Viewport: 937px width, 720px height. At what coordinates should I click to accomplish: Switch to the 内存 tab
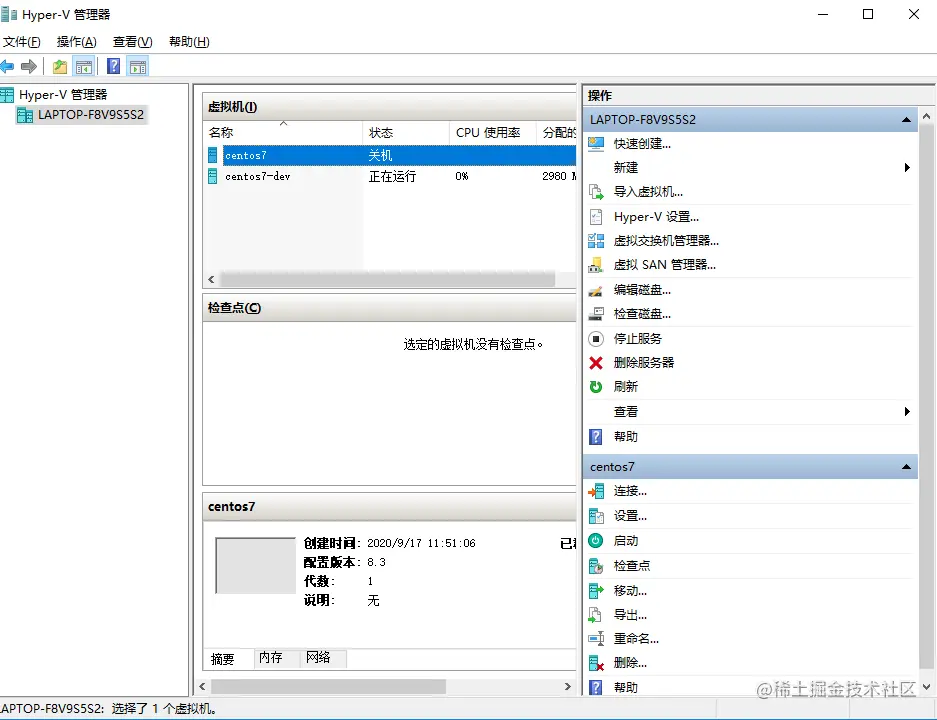pyautogui.click(x=270, y=658)
